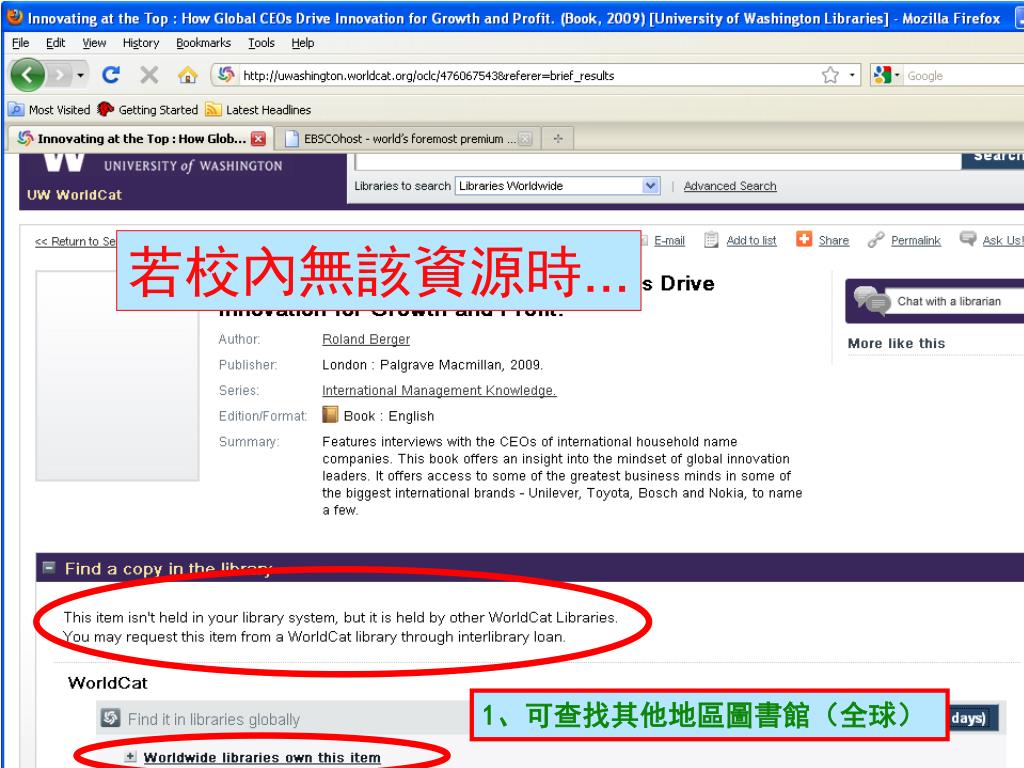The height and width of the screenshot is (768, 1024).
Task: Reload the page with the refresh icon
Action: 111,75
